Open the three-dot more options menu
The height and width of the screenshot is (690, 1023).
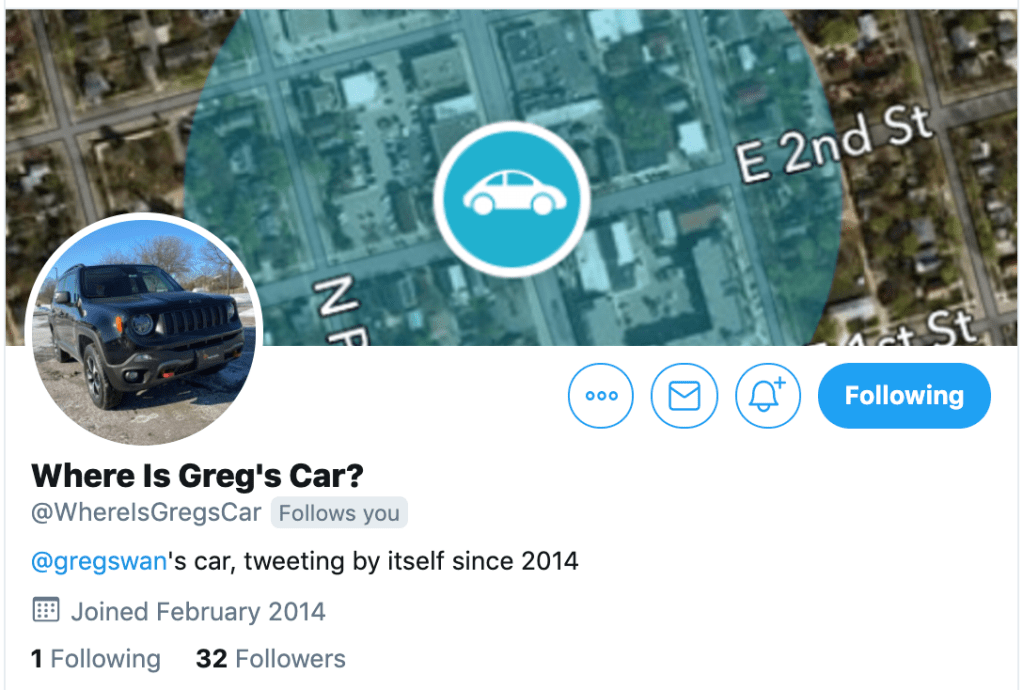click(600, 396)
